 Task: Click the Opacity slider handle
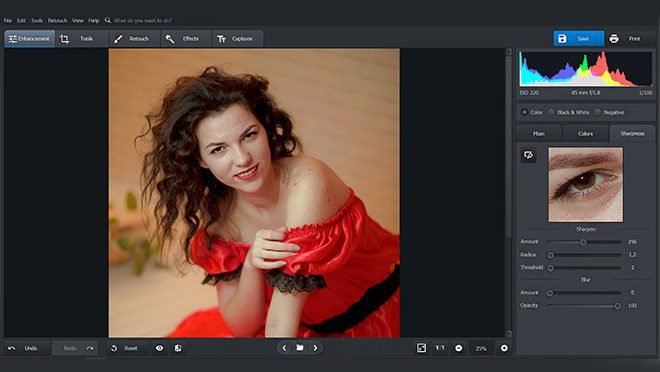tap(617, 306)
